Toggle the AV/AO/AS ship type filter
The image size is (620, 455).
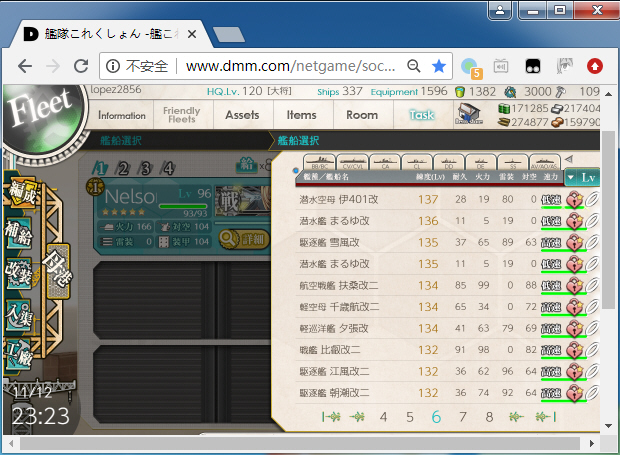pos(545,162)
